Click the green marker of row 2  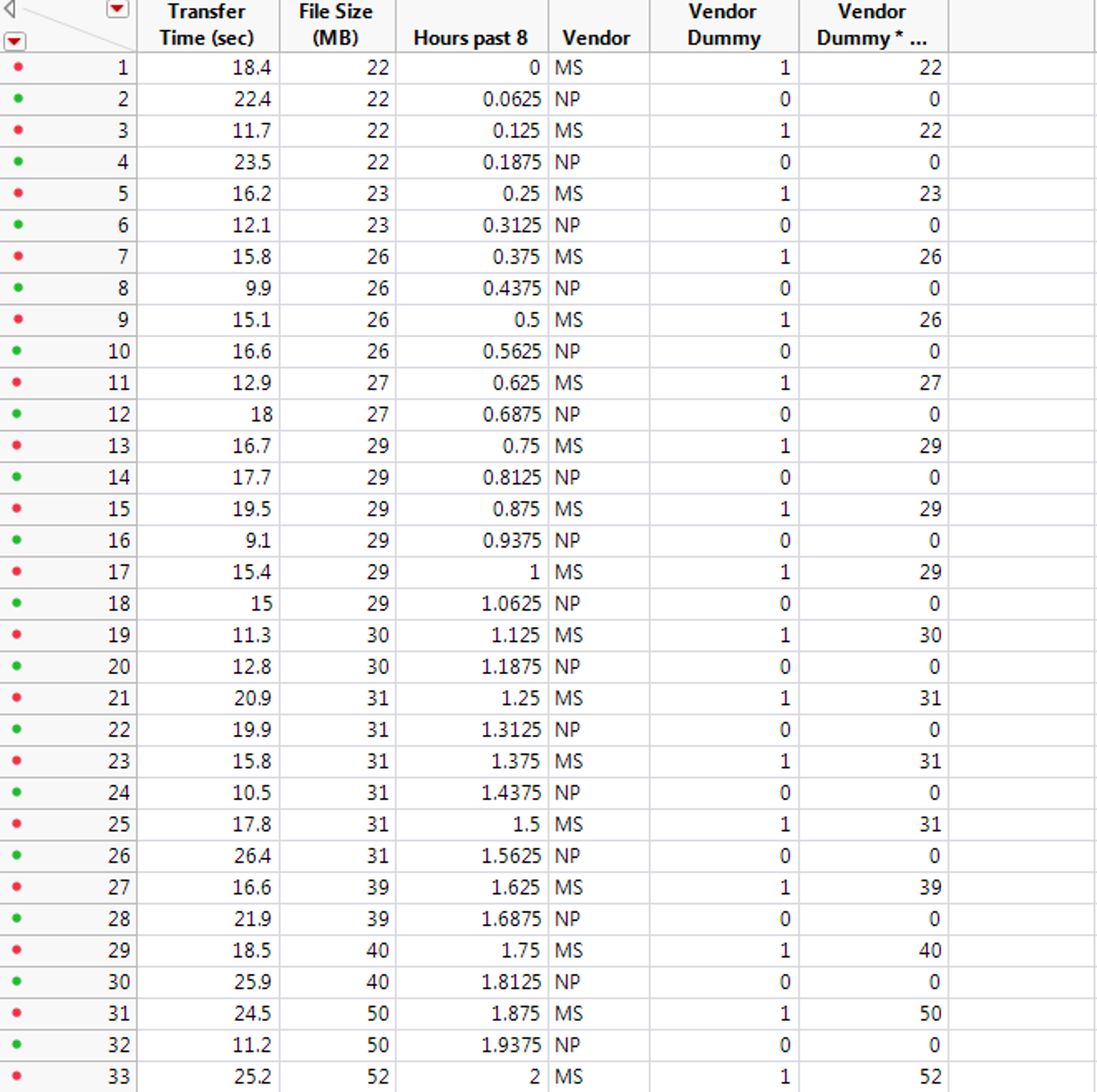point(18,98)
